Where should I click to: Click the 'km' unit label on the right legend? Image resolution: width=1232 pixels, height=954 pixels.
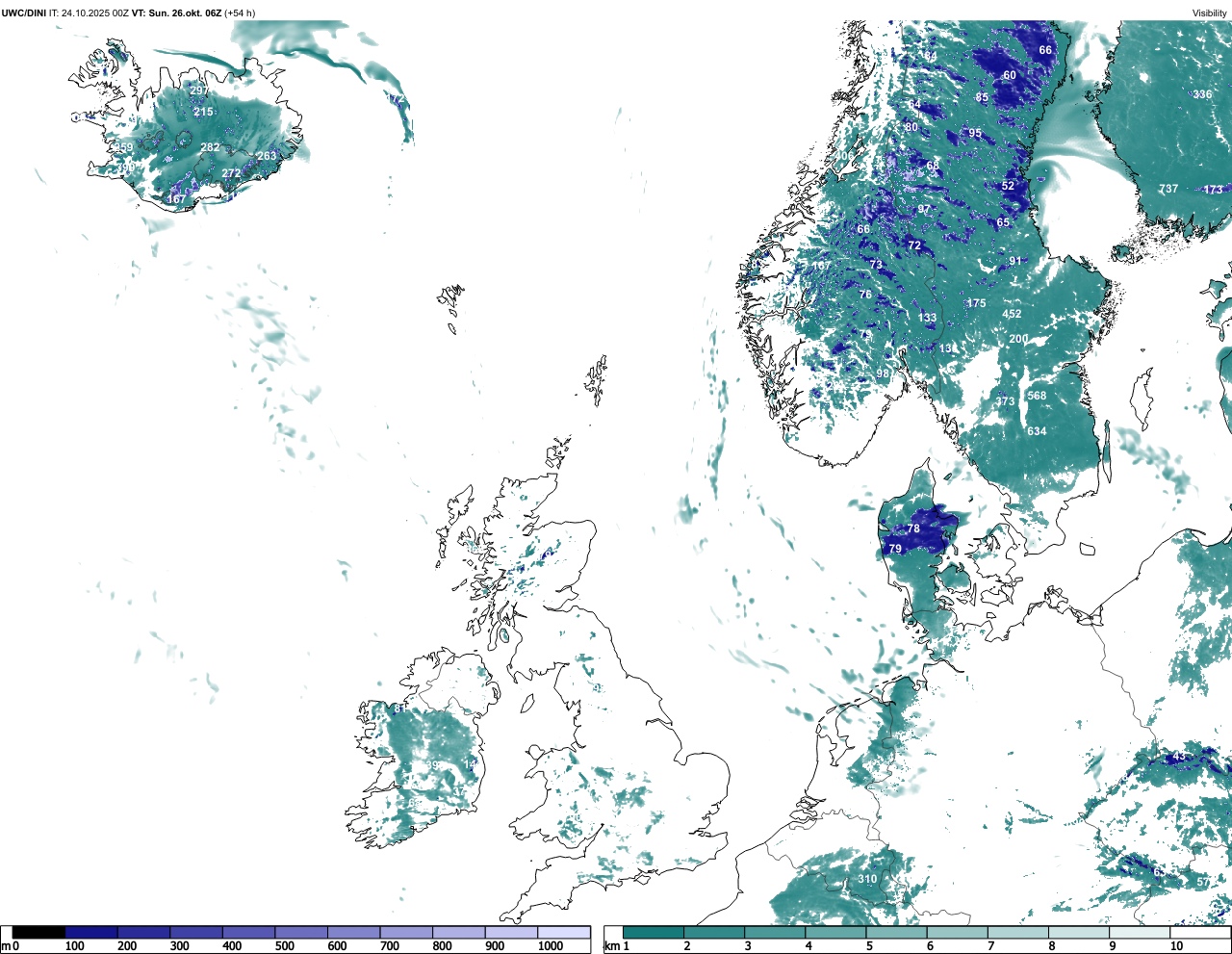(x=611, y=946)
